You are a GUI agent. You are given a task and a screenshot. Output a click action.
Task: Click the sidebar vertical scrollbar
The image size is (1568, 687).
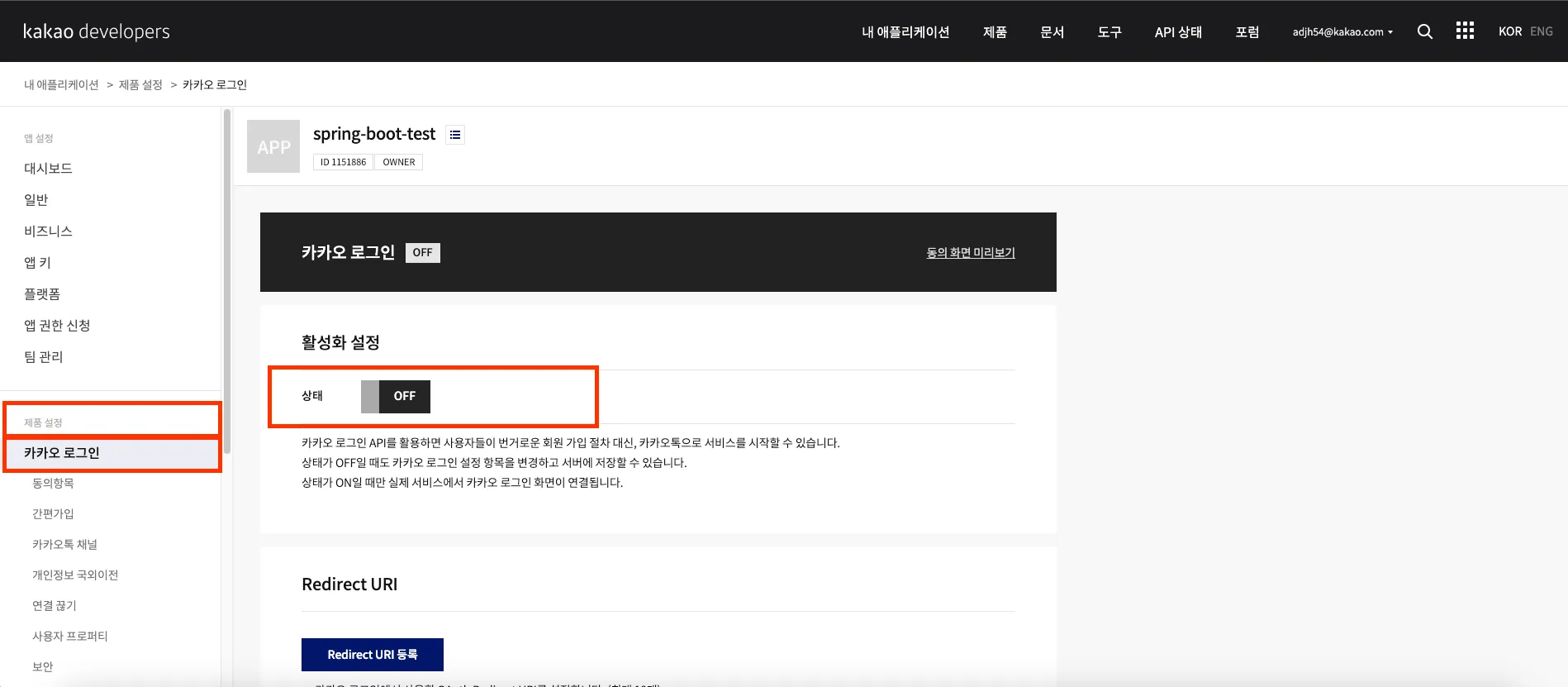coord(227,281)
